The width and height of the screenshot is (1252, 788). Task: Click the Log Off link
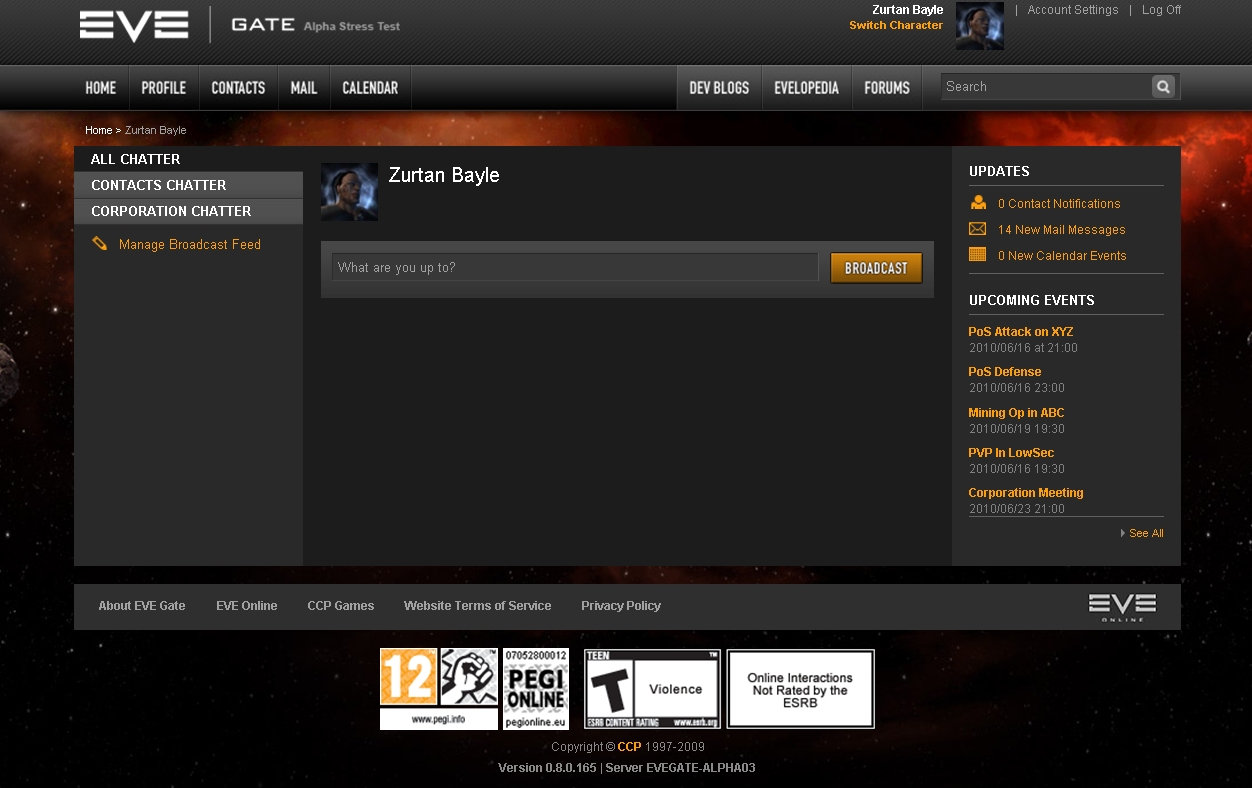pyautogui.click(x=1161, y=10)
